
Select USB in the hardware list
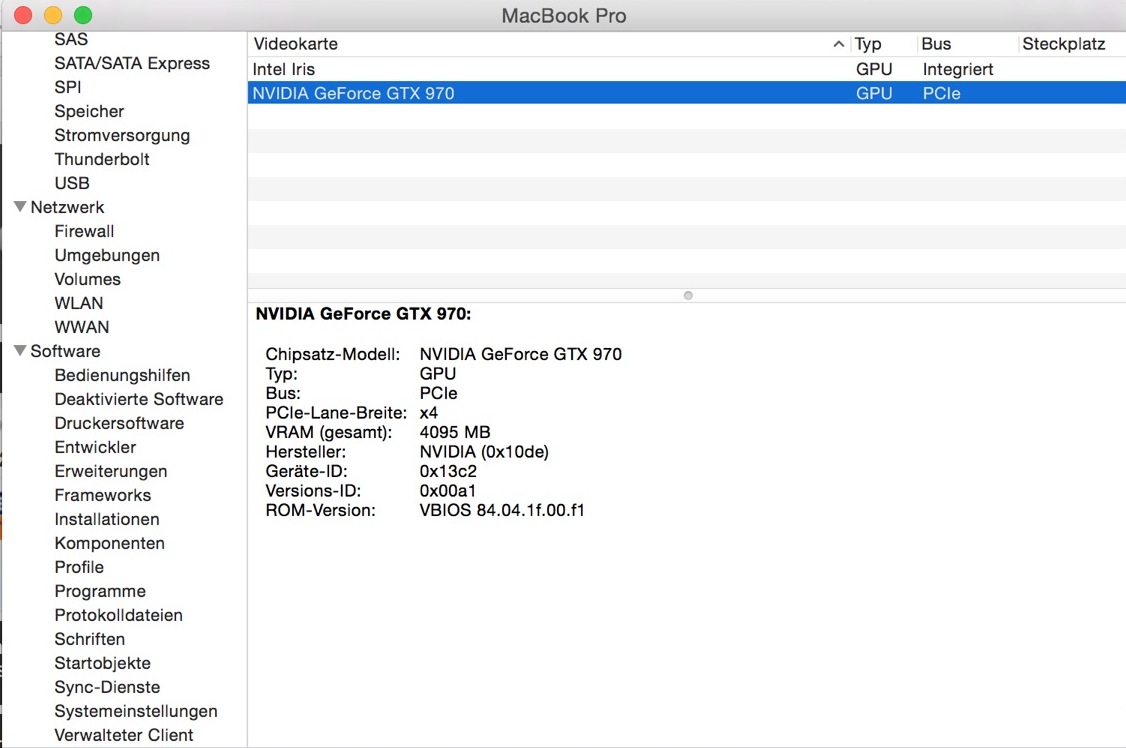coord(72,183)
